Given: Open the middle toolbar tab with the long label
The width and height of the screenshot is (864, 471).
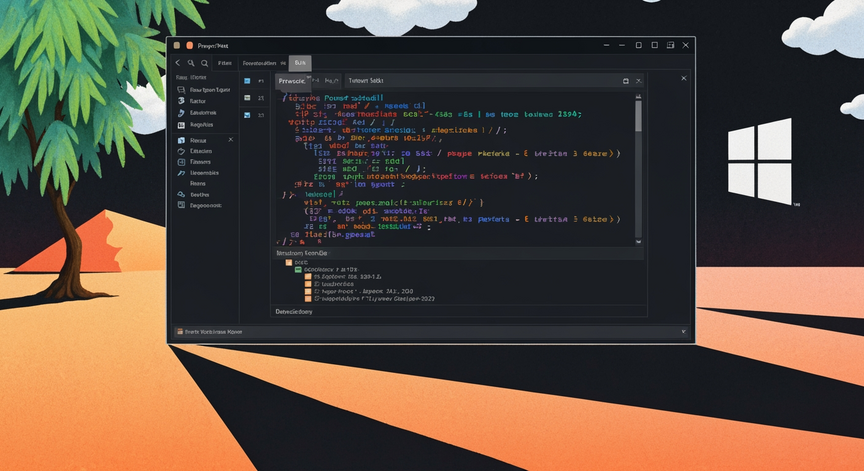Looking at the screenshot, I should 263,63.
